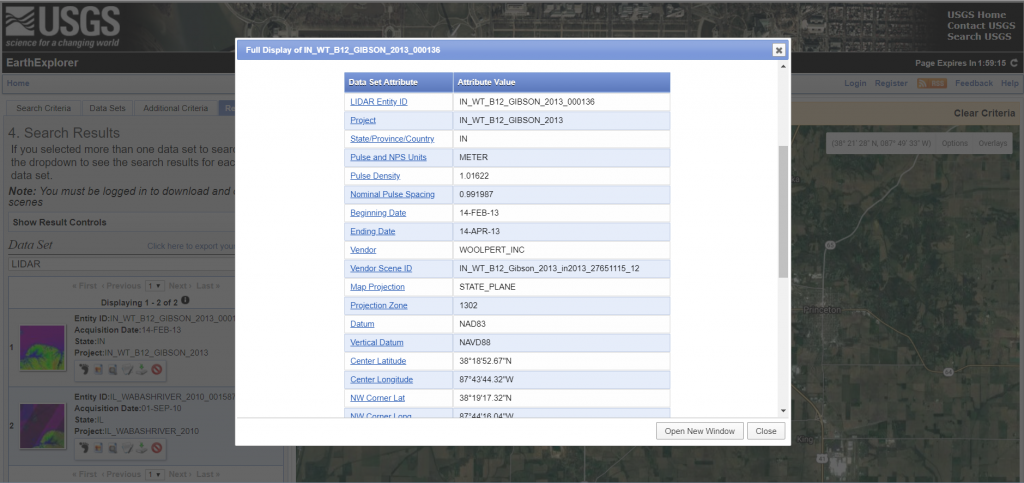1024x483 pixels.
Task: Show browse overlay icon for result 1
Action: [99, 370]
